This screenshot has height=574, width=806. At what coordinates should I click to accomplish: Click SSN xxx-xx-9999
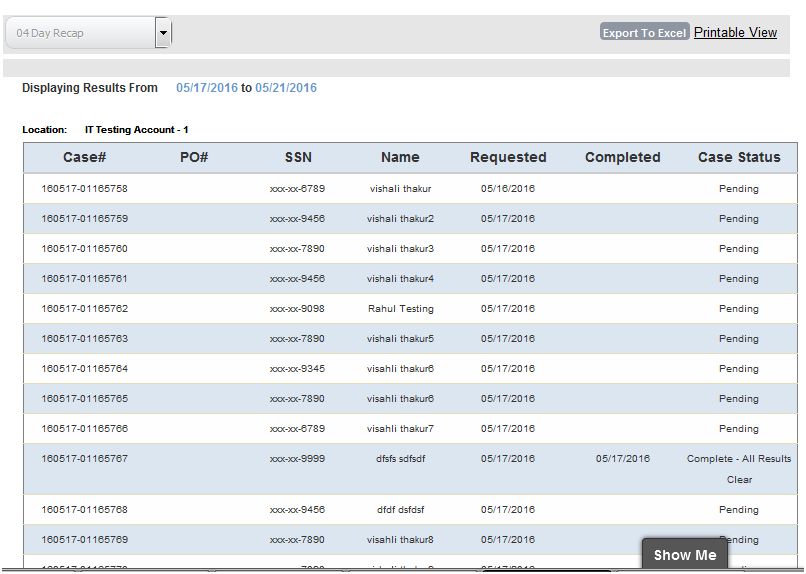coord(297,458)
